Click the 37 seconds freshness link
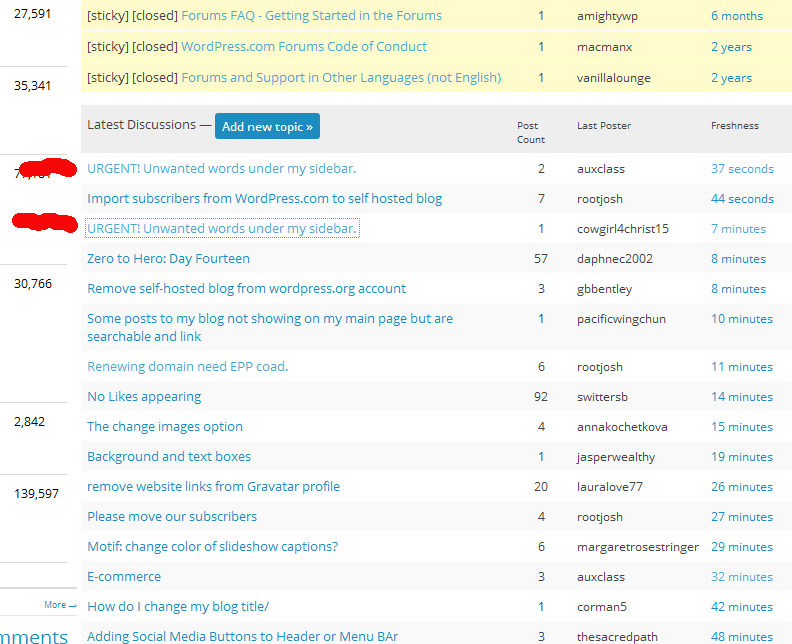The width and height of the screenshot is (792, 644). [742, 169]
